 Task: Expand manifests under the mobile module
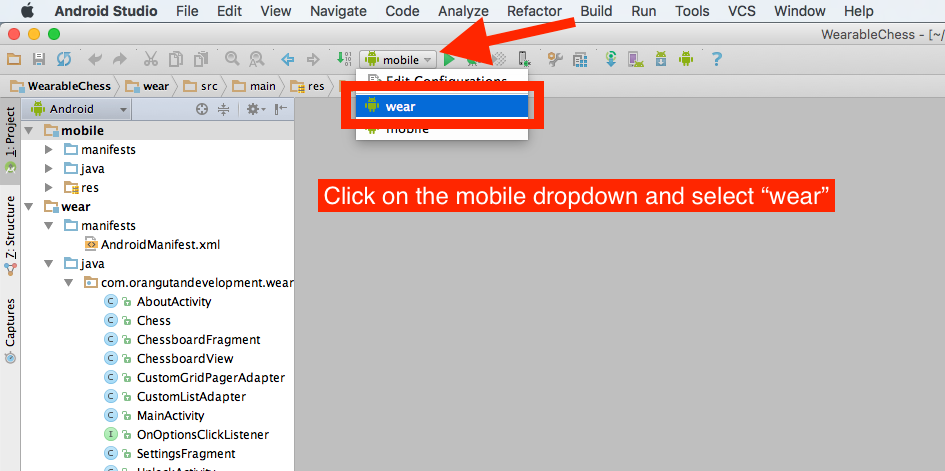(x=49, y=150)
